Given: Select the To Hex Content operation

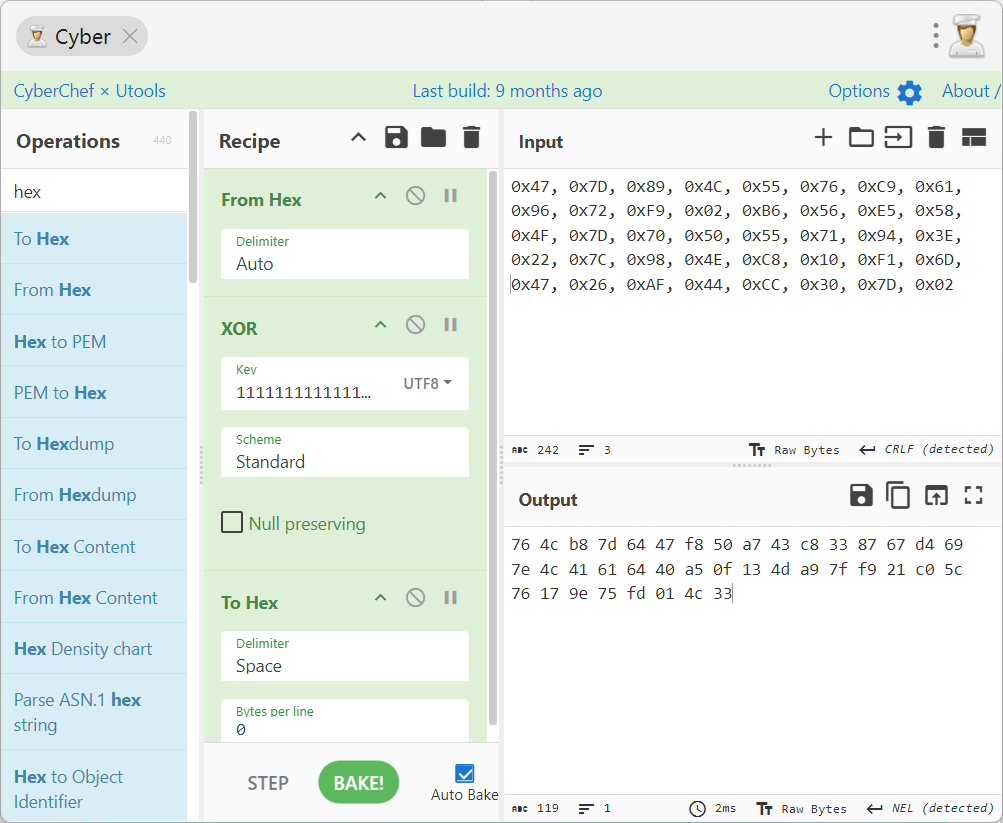Looking at the screenshot, I should [94, 547].
